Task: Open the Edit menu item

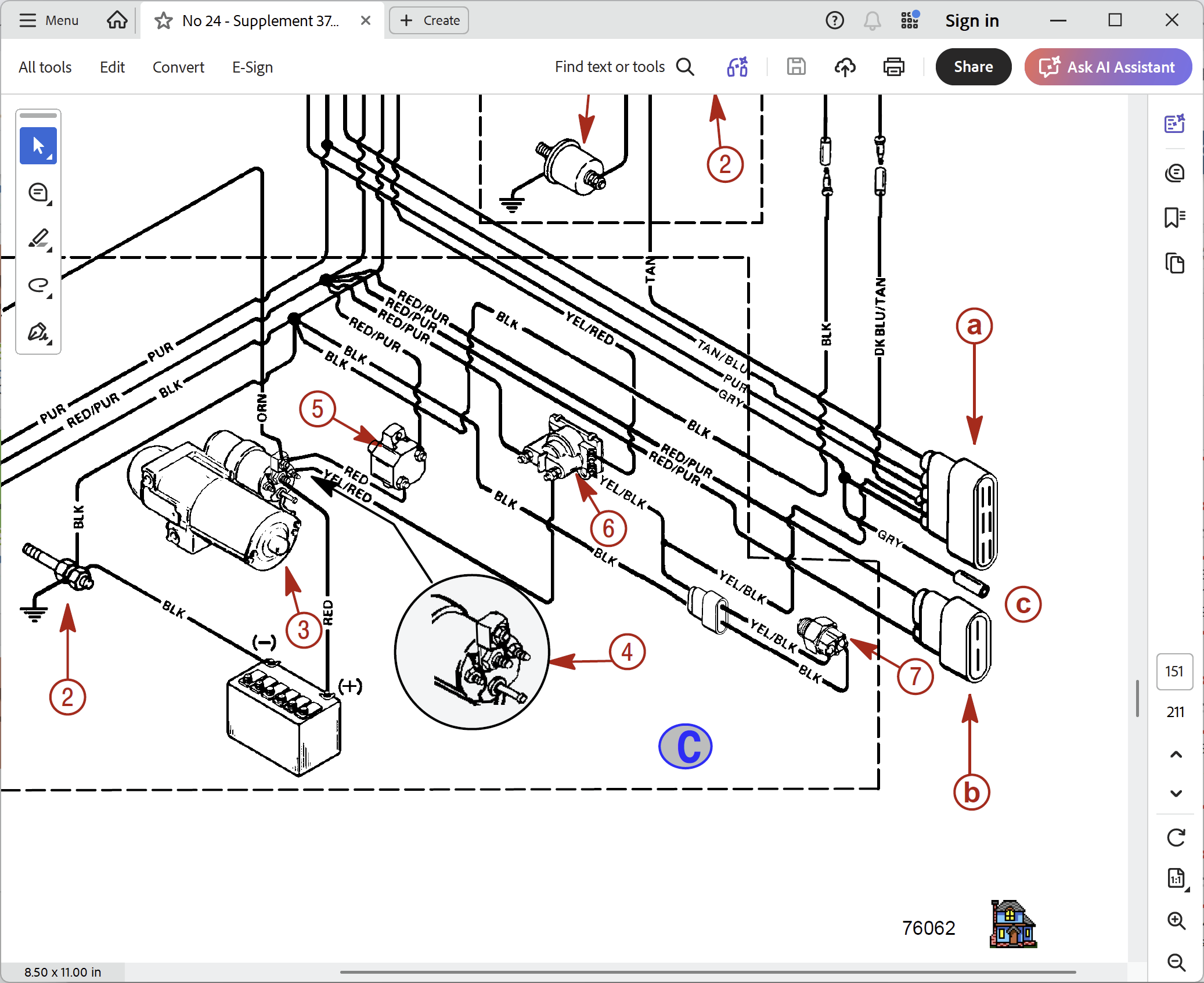Action: (112, 67)
